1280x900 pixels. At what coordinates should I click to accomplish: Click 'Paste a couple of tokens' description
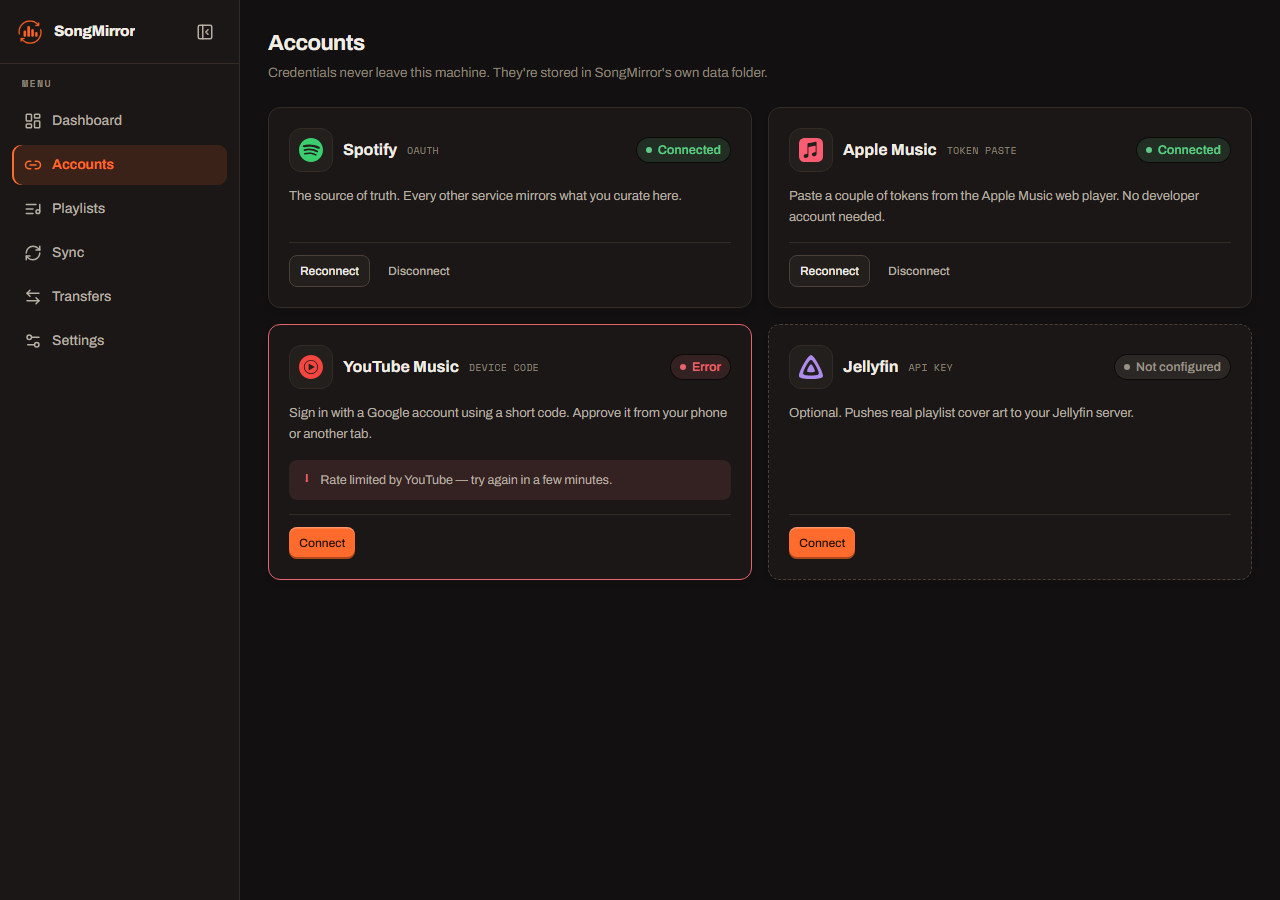pos(994,206)
